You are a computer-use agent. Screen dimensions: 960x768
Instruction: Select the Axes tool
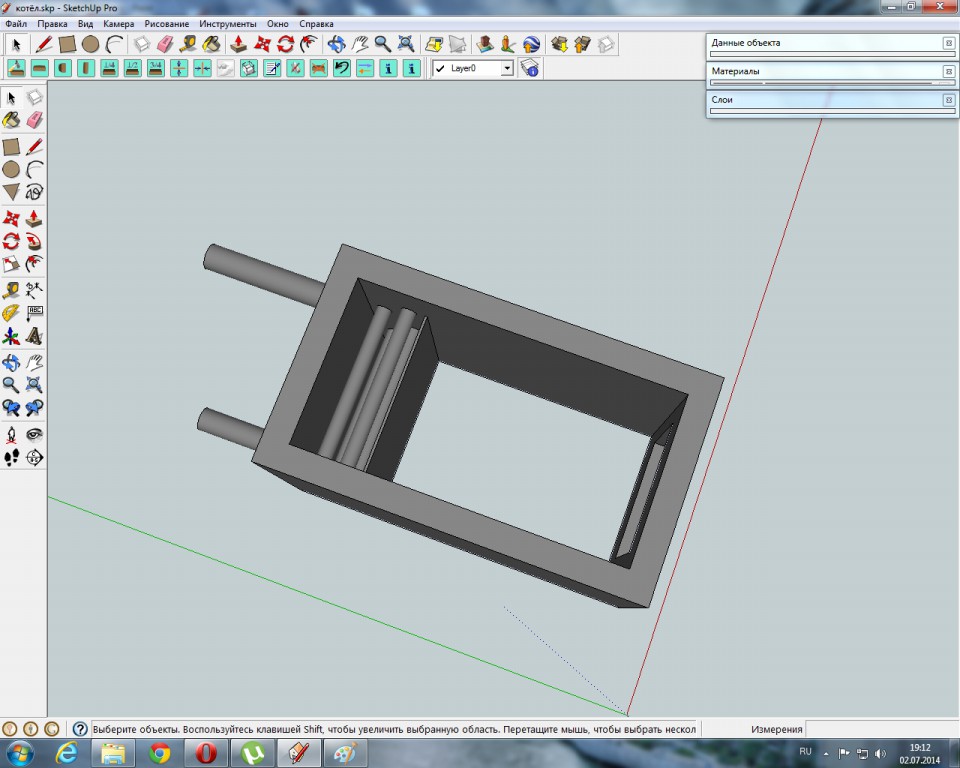point(11,335)
